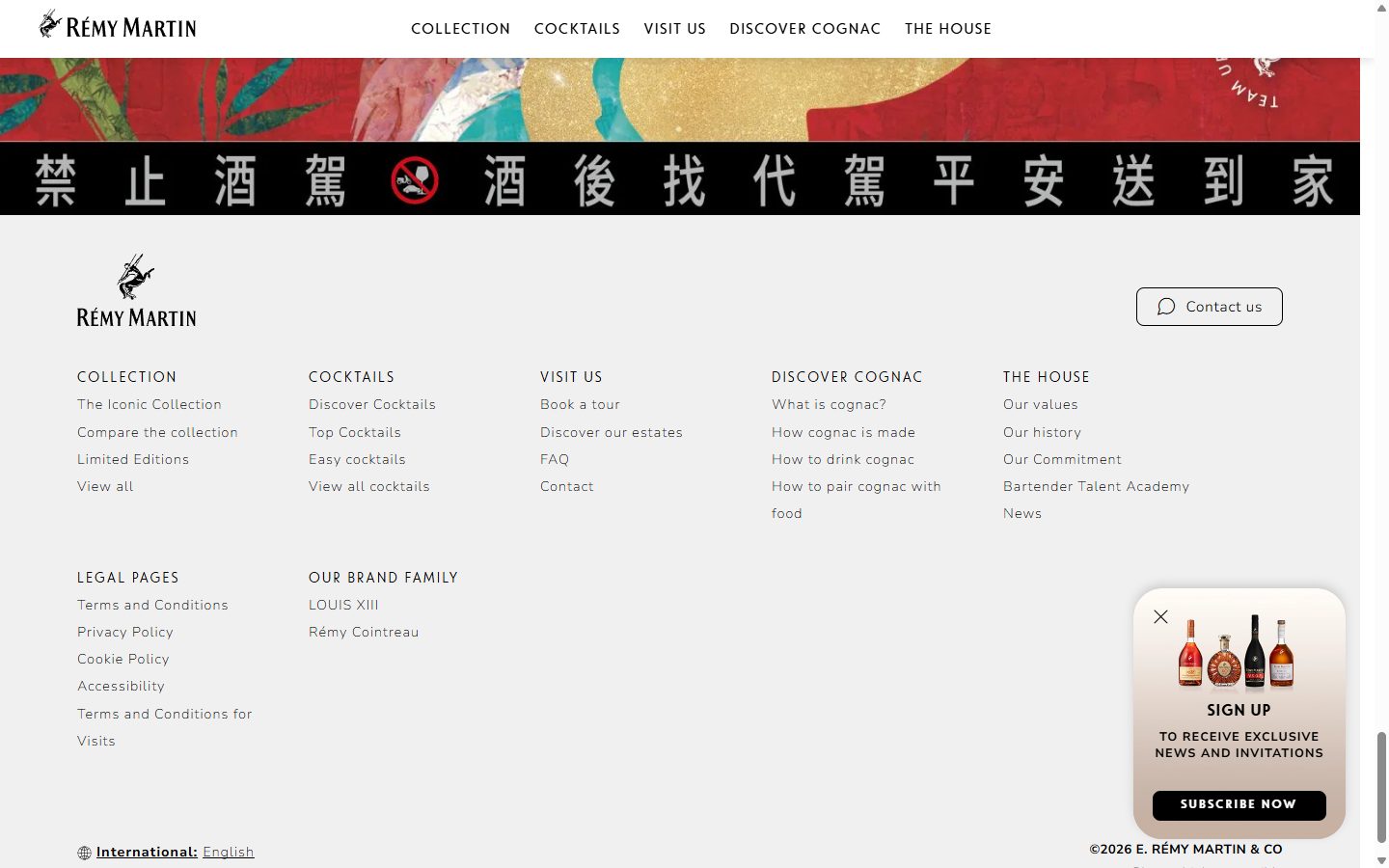Screen dimensions: 1389x868
Task: Open What is cognac? link
Action: pos(829,404)
